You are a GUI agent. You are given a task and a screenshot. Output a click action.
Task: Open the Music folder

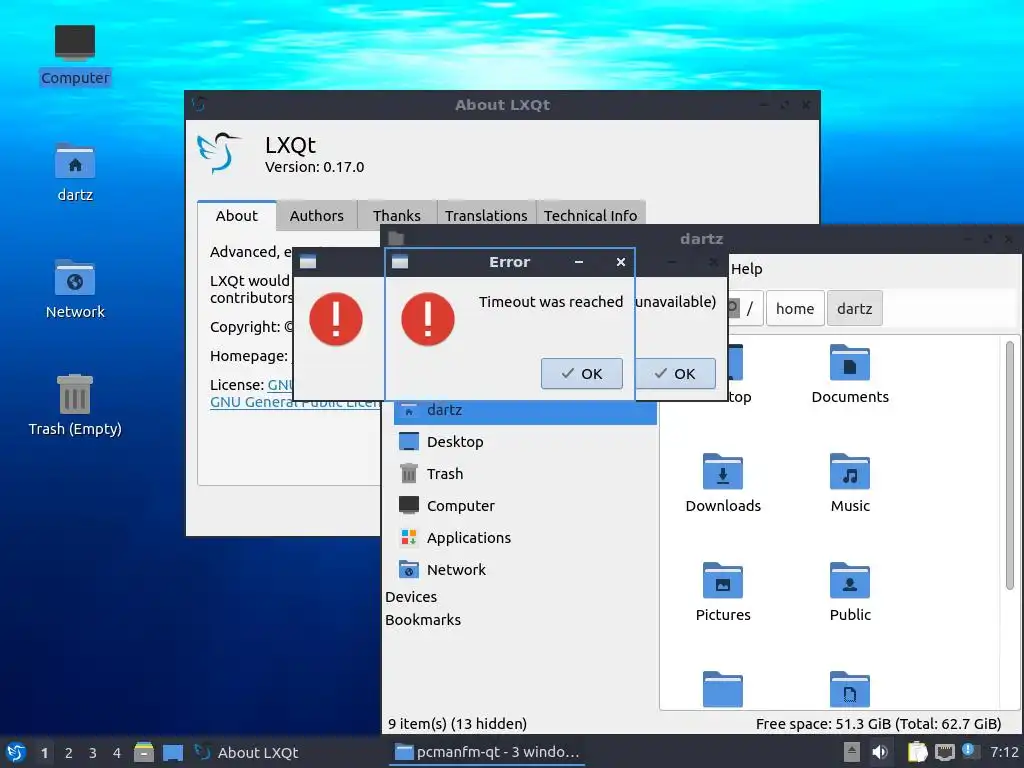(x=850, y=483)
